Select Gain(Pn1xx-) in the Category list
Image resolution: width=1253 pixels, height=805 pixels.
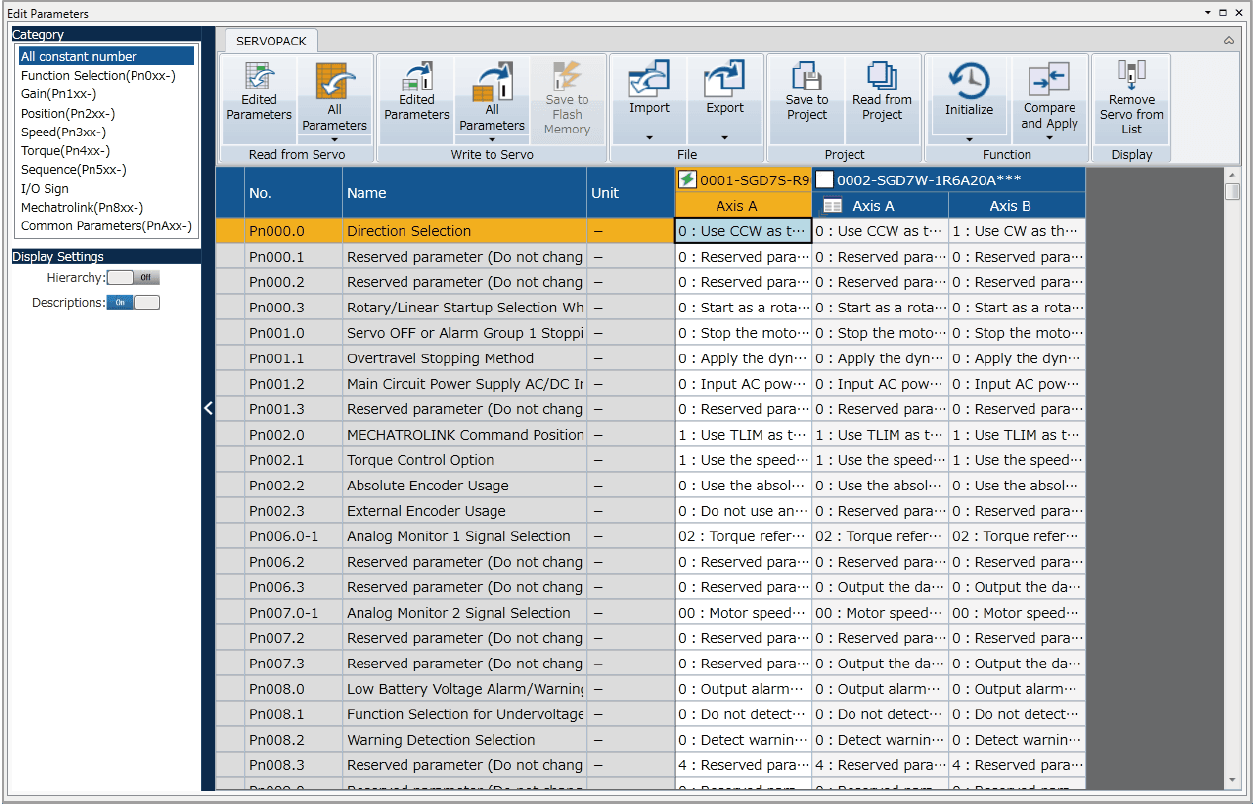[59, 94]
